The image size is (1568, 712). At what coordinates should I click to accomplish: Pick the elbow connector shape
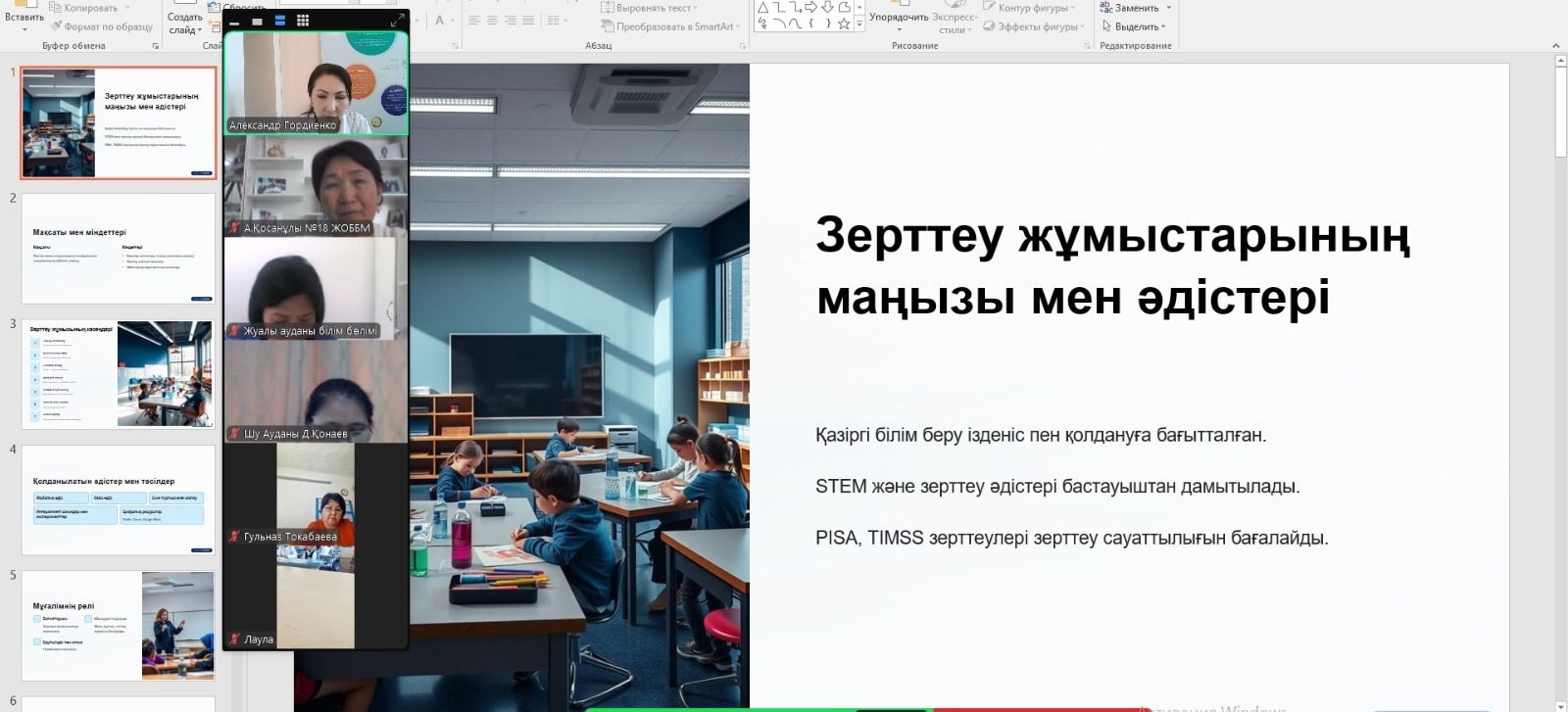tap(779, 8)
